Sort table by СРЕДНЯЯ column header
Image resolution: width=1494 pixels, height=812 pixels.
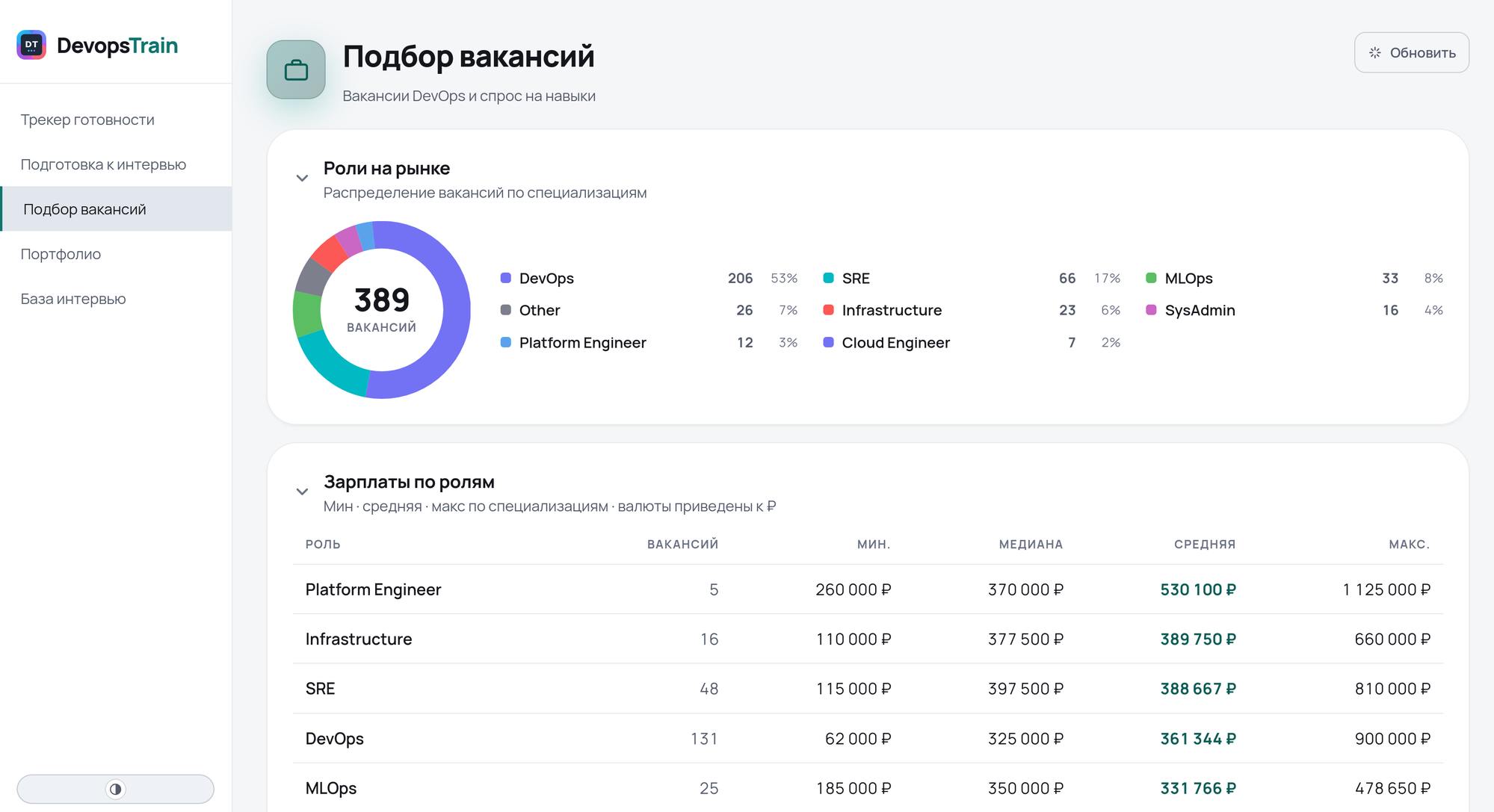(x=1205, y=545)
